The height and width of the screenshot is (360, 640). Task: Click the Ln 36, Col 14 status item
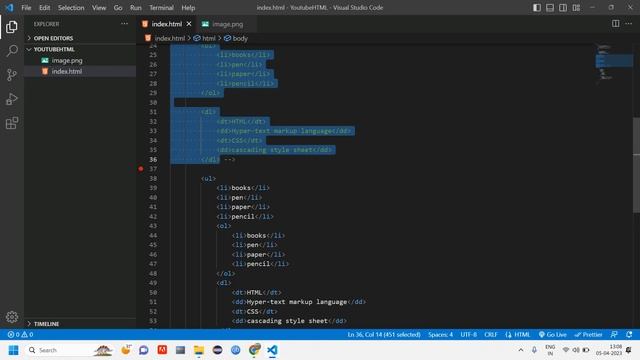point(384,334)
